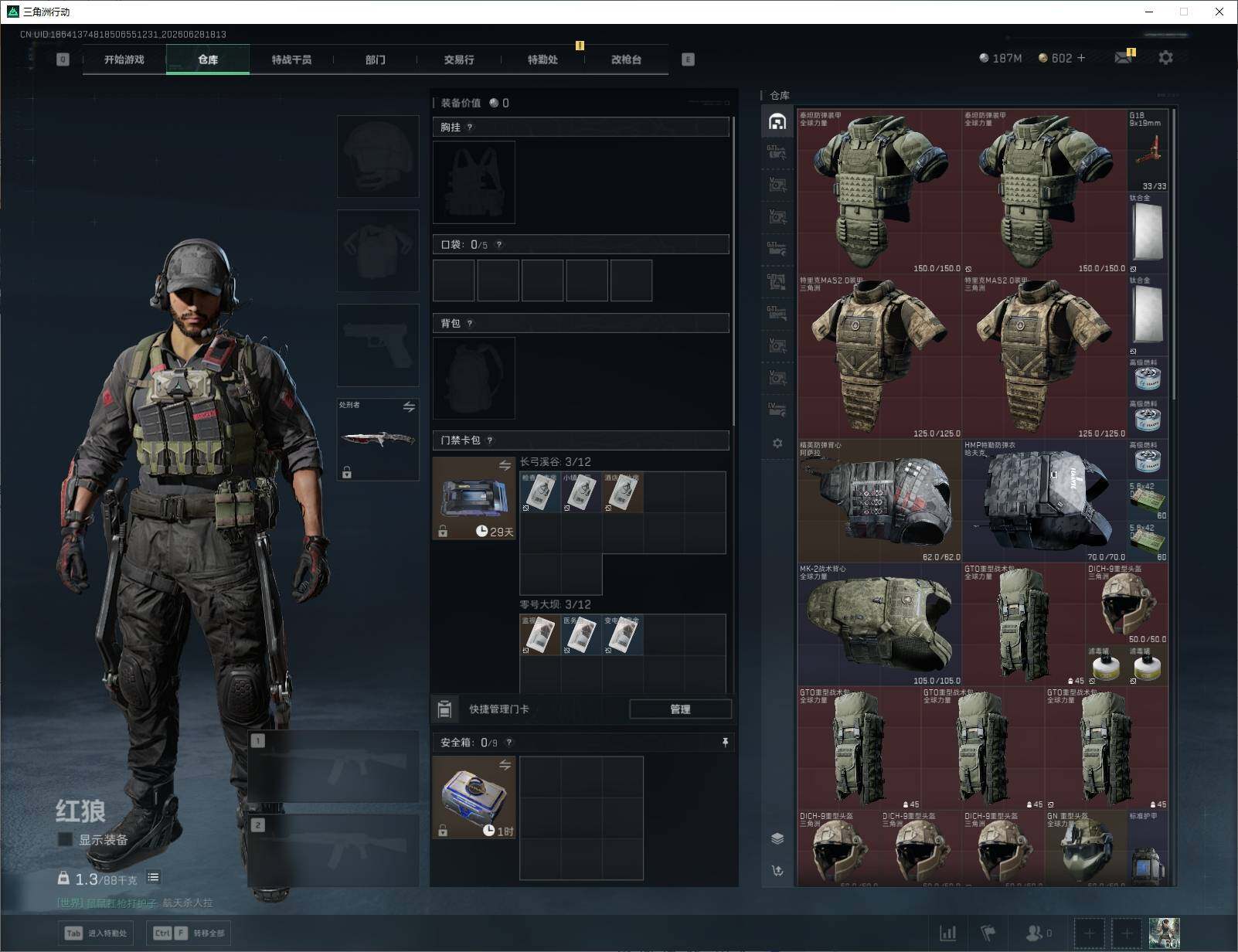
Task: Open help for 安全箱
Action: [508, 743]
